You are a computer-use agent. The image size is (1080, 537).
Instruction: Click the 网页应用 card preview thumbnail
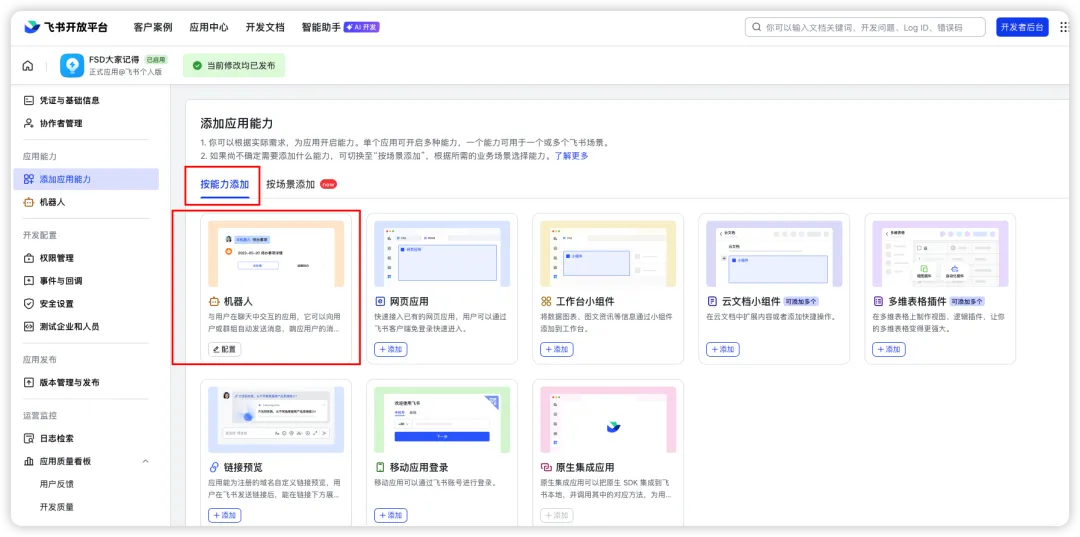coord(442,253)
